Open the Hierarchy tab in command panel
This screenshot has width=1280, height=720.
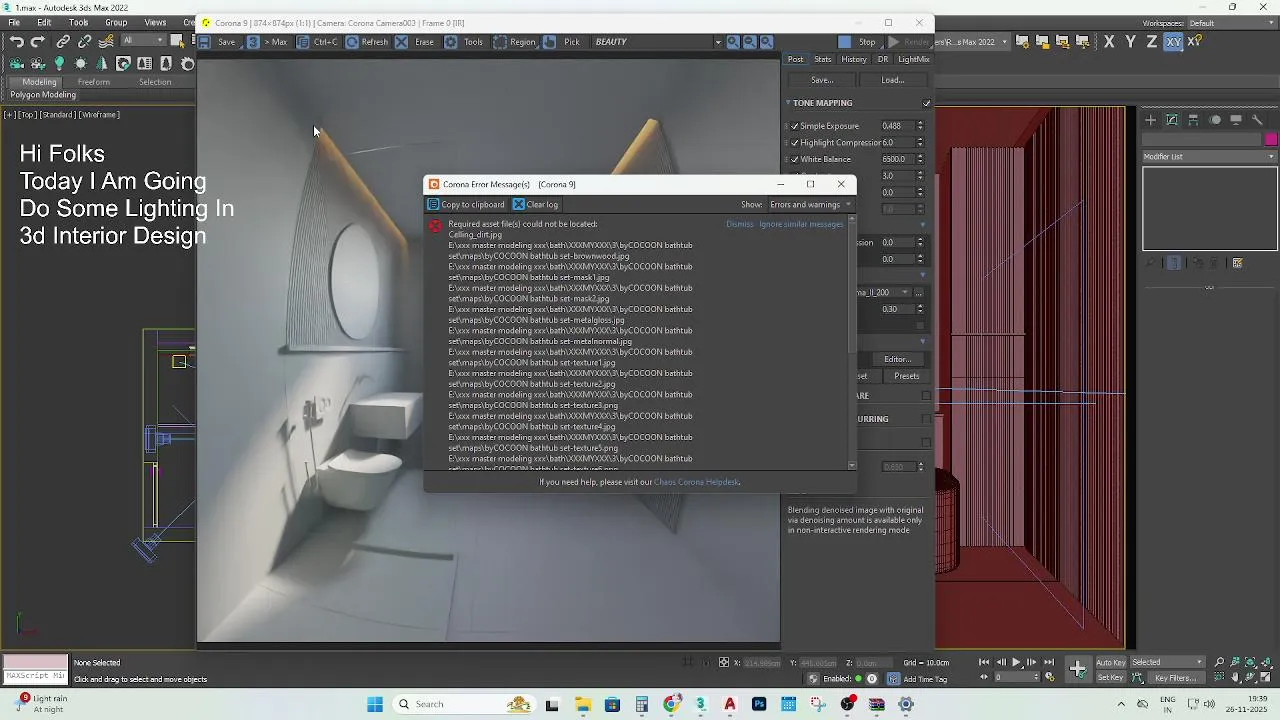pos(1193,120)
